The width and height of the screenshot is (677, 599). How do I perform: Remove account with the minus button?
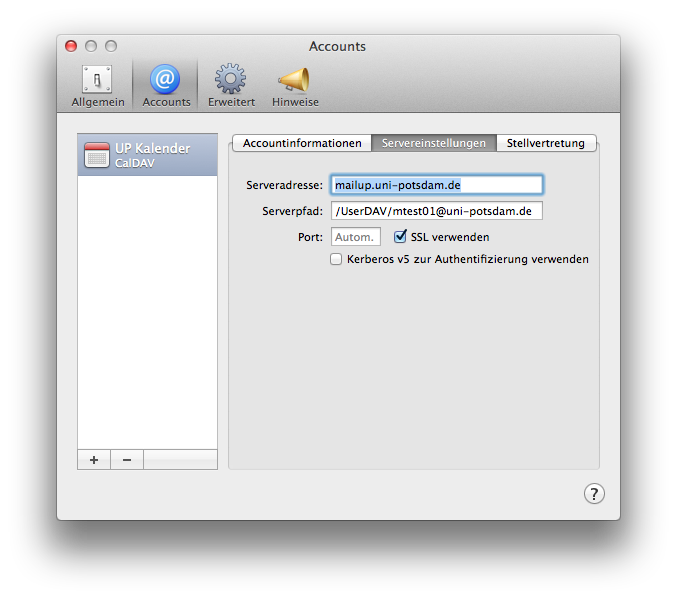point(126,460)
